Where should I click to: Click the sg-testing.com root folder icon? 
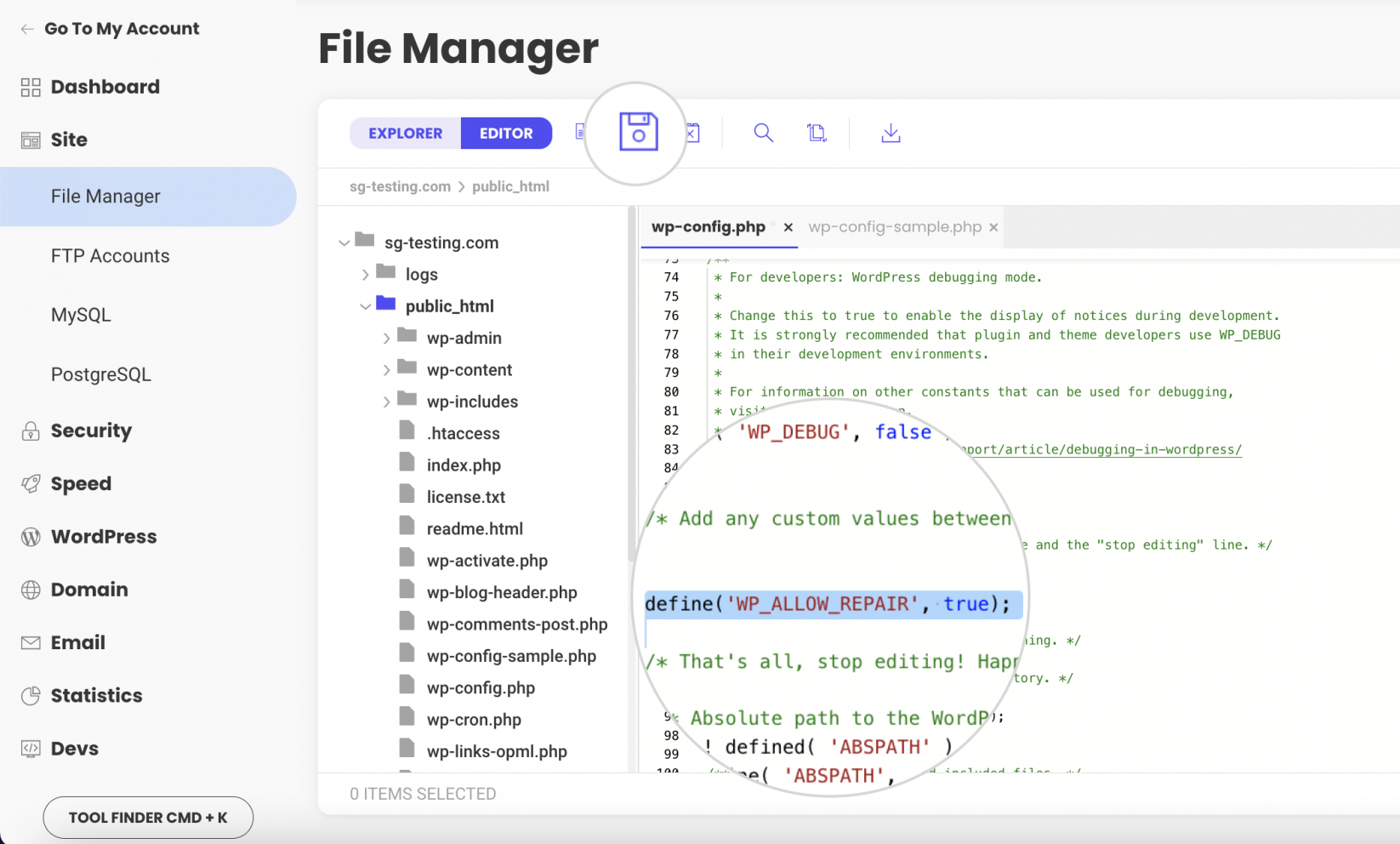[x=365, y=239]
